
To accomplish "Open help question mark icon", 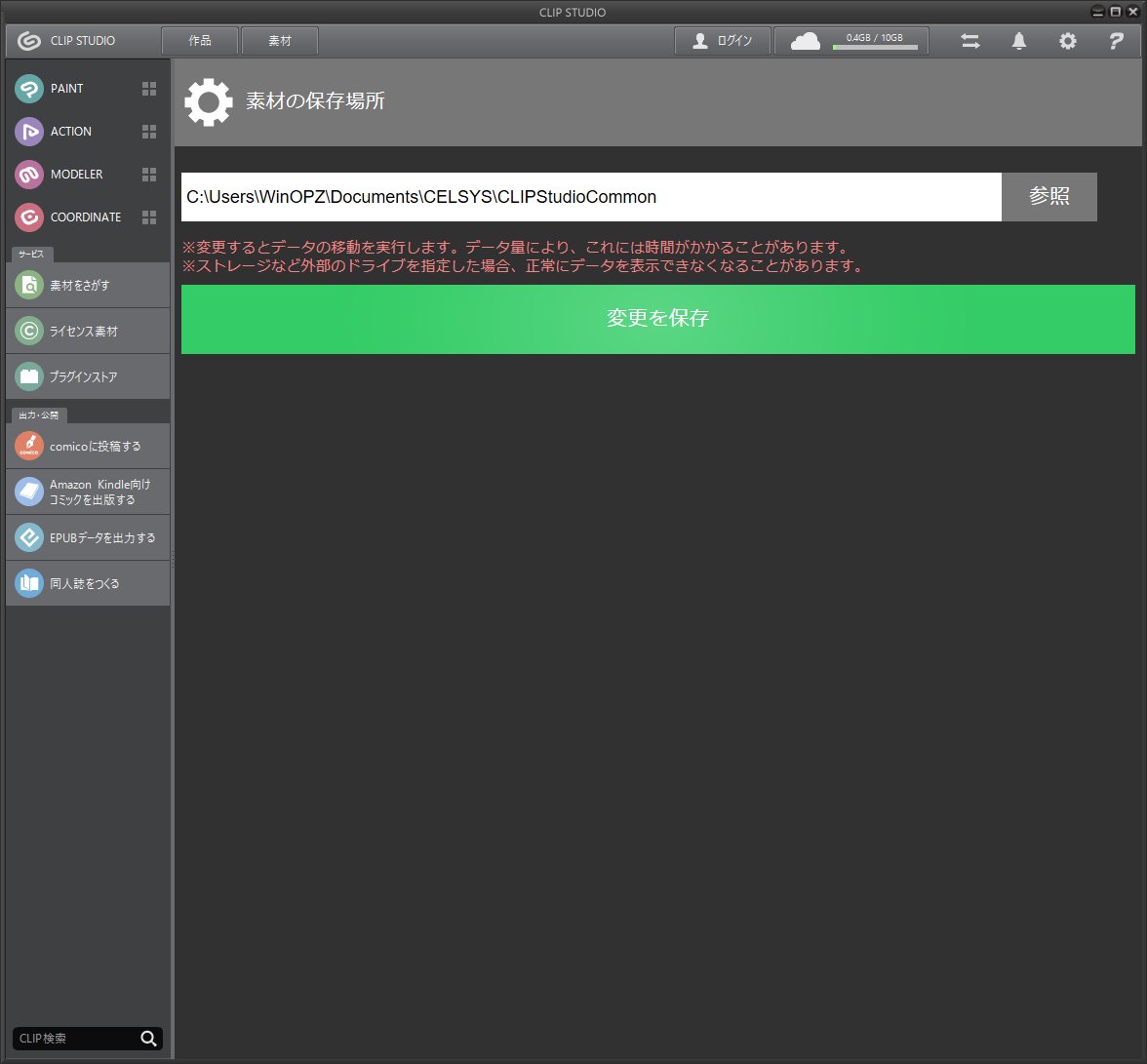I will point(1116,41).
